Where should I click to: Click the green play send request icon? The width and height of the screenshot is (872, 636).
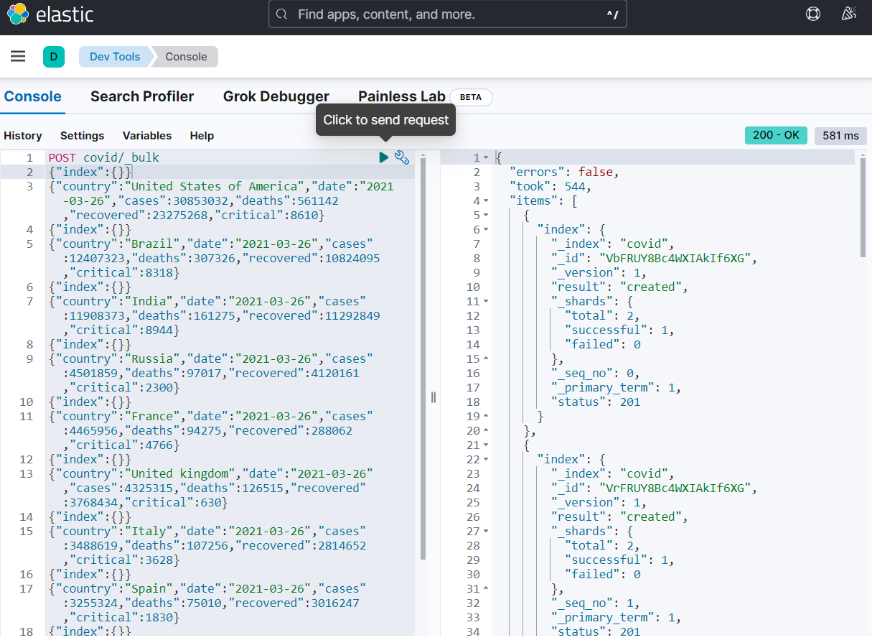coord(383,157)
